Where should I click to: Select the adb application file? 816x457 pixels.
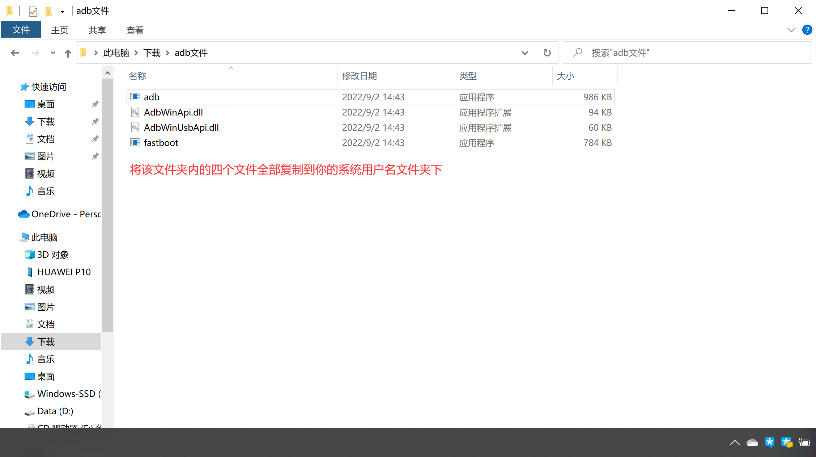point(152,97)
